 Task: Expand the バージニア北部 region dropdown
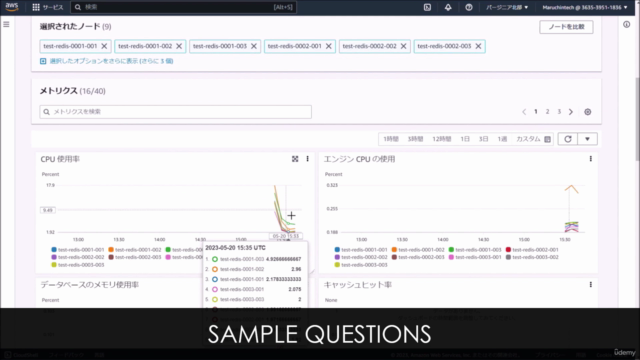click(507, 7)
